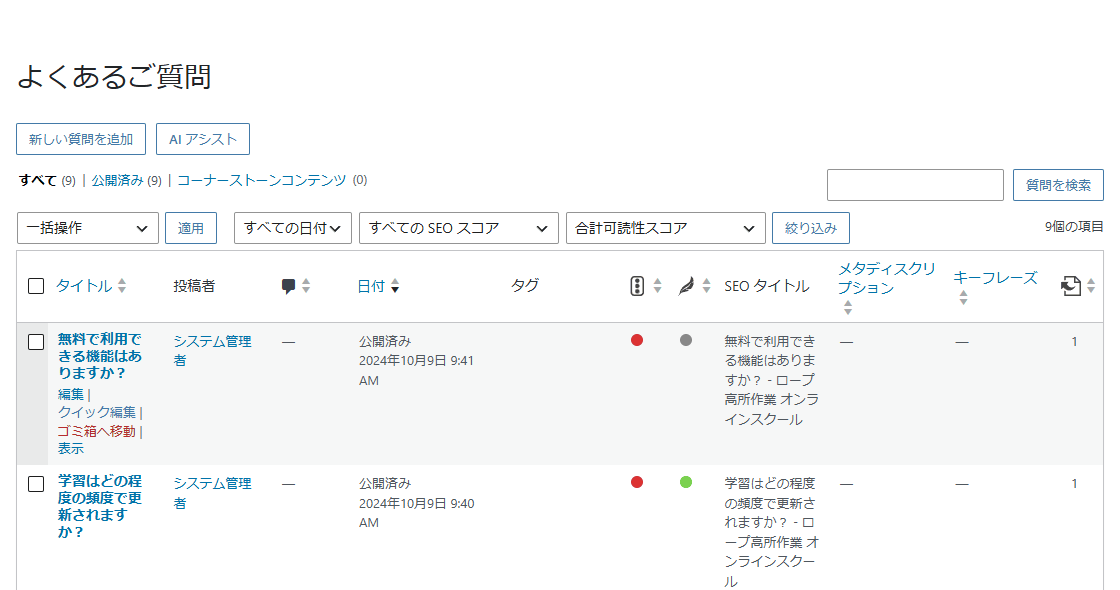Click red SEO dot for 学習はどの程度 row
1120x590 pixels.
(x=637, y=482)
